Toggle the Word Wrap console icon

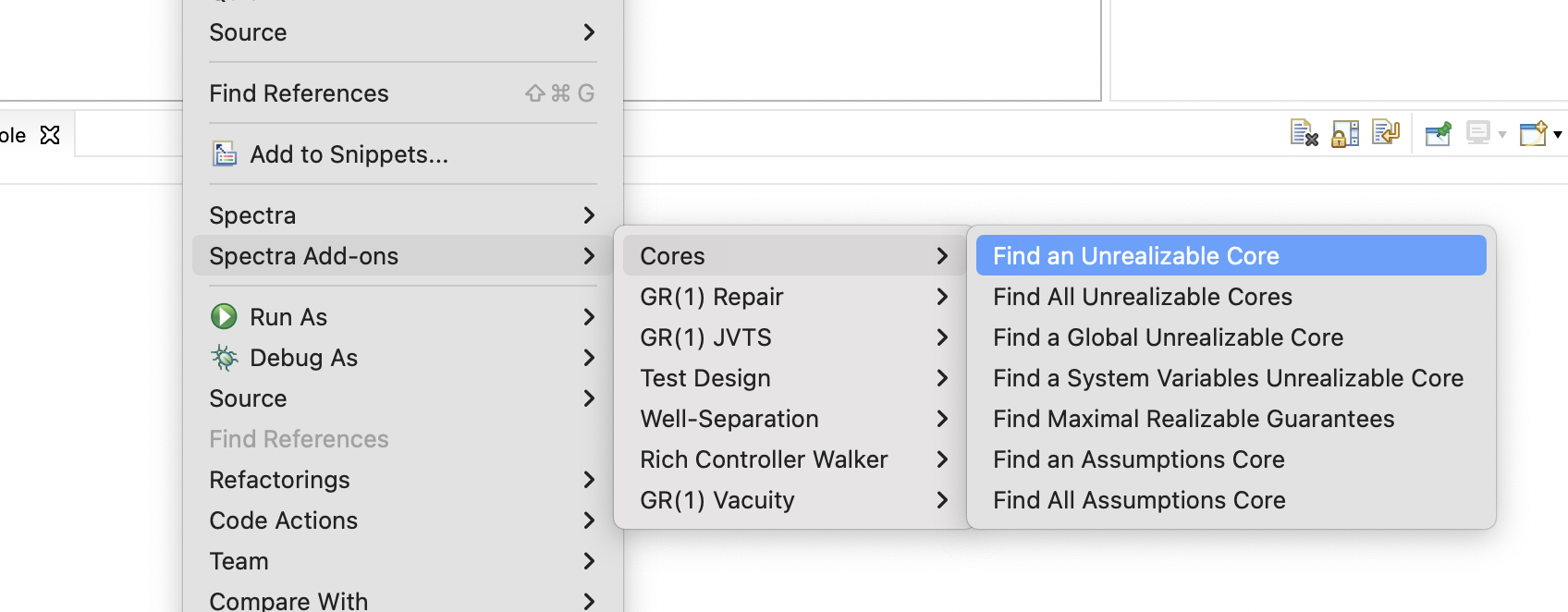pos(1386,134)
